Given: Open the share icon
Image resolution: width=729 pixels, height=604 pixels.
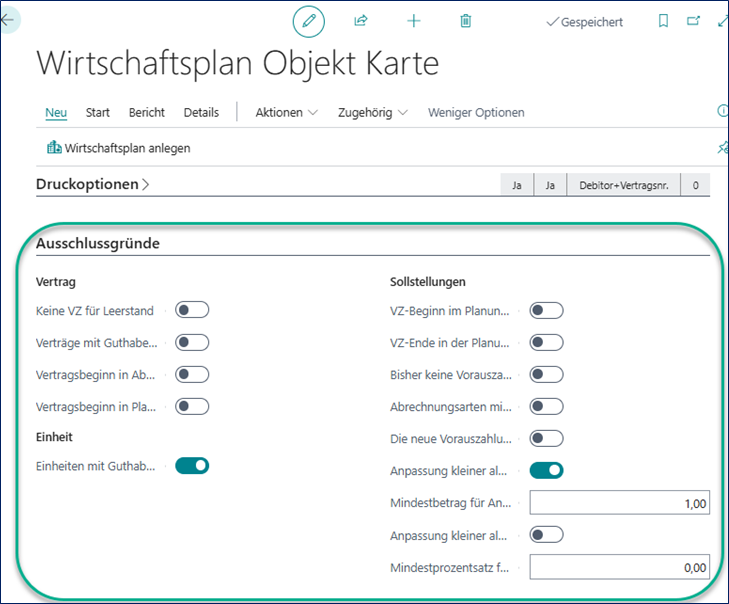Looking at the screenshot, I should [x=361, y=21].
